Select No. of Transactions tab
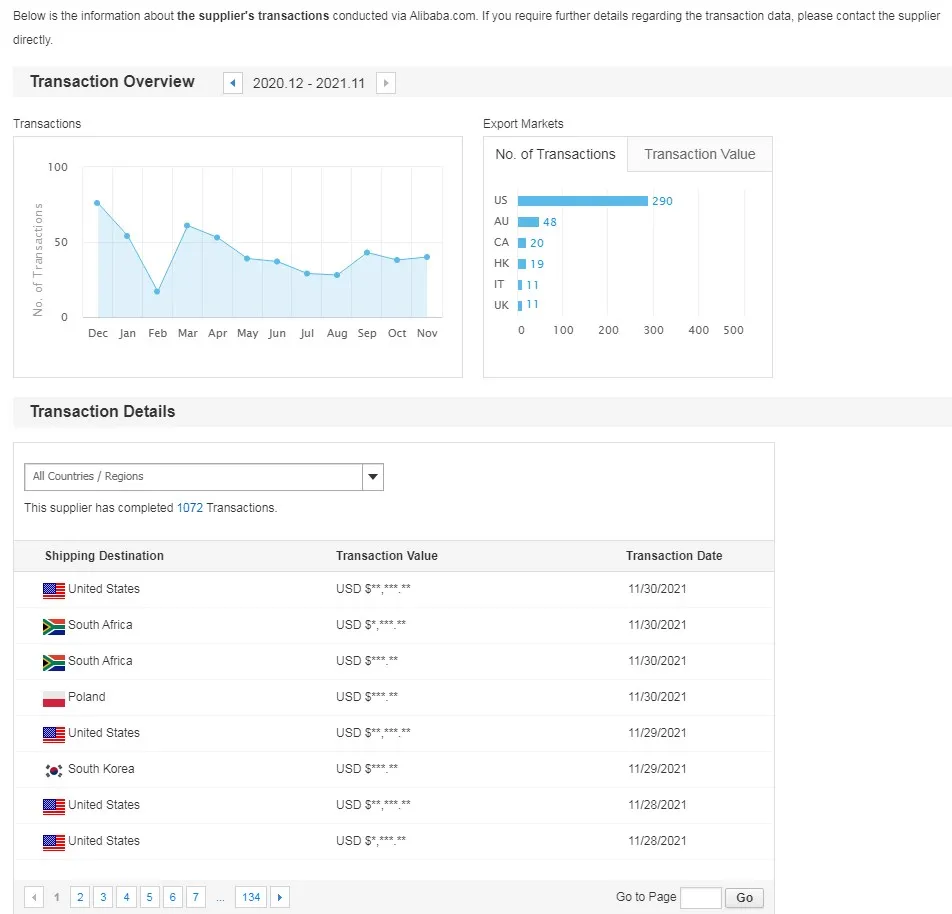This screenshot has width=952, height=914. (555, 154)
